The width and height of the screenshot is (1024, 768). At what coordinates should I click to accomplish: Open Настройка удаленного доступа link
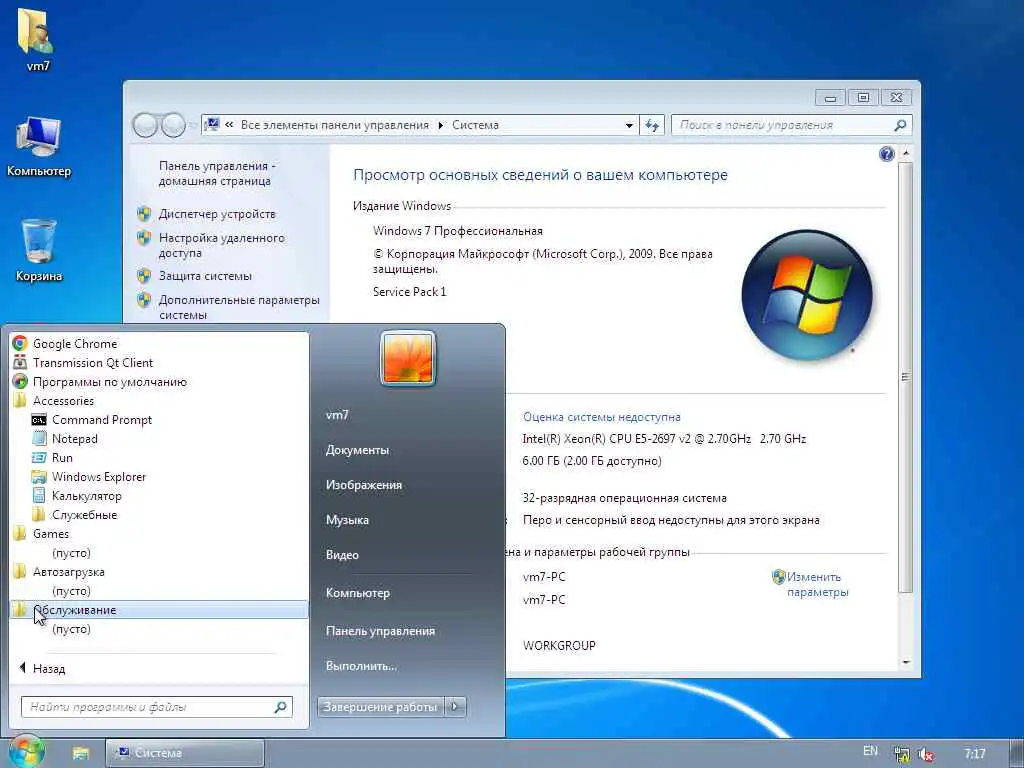point(221,246)
